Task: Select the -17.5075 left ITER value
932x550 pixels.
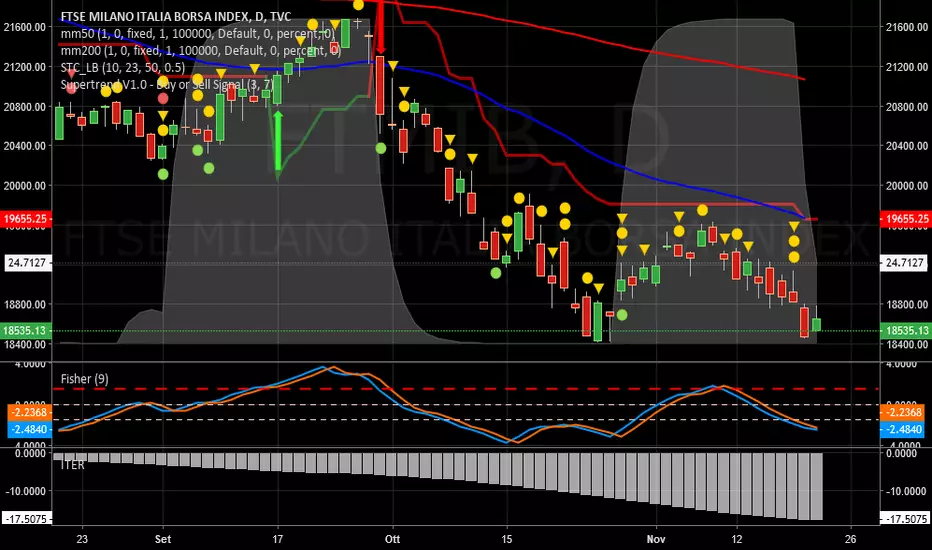Action: 27,519
